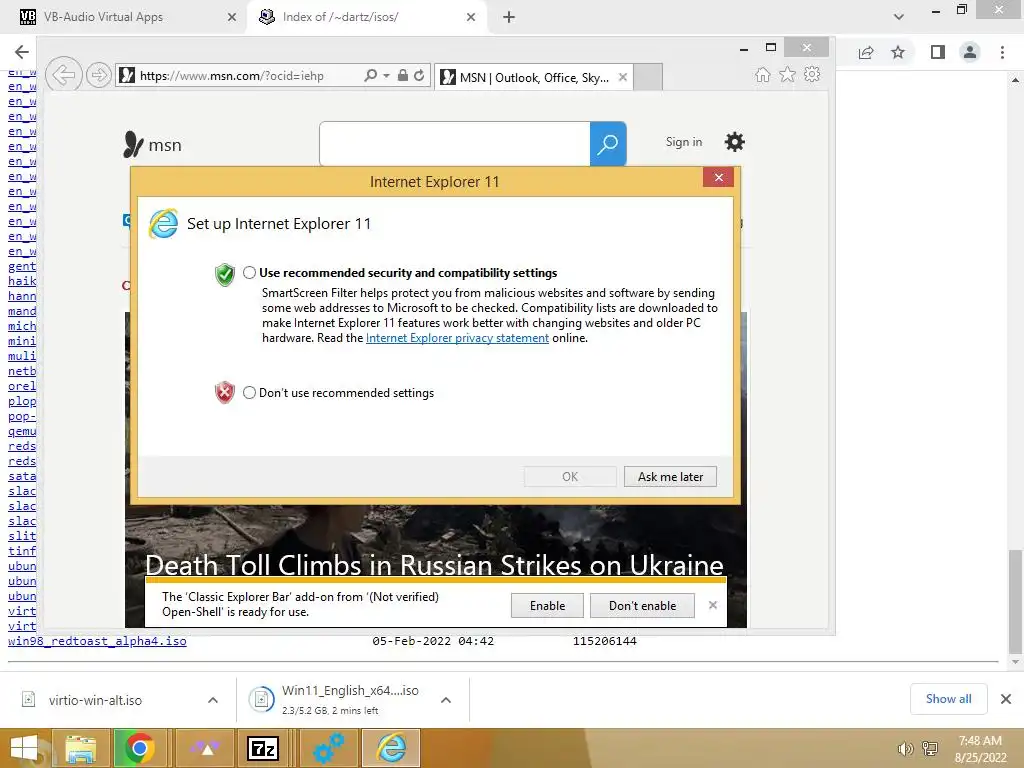This screenshot has width=1024, height=768.
Task: Refresh the MSN page in IE
Action: (x=419, y=76)
